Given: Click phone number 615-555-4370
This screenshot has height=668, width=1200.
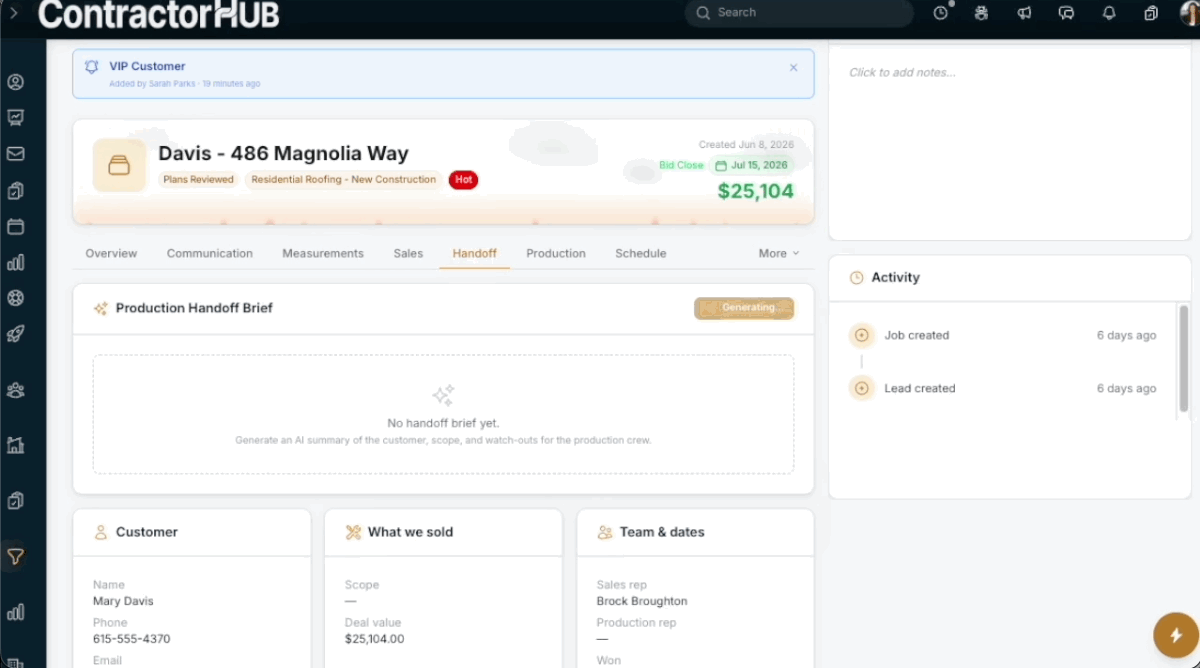Looking at the screenshot, I should (131, 638).
